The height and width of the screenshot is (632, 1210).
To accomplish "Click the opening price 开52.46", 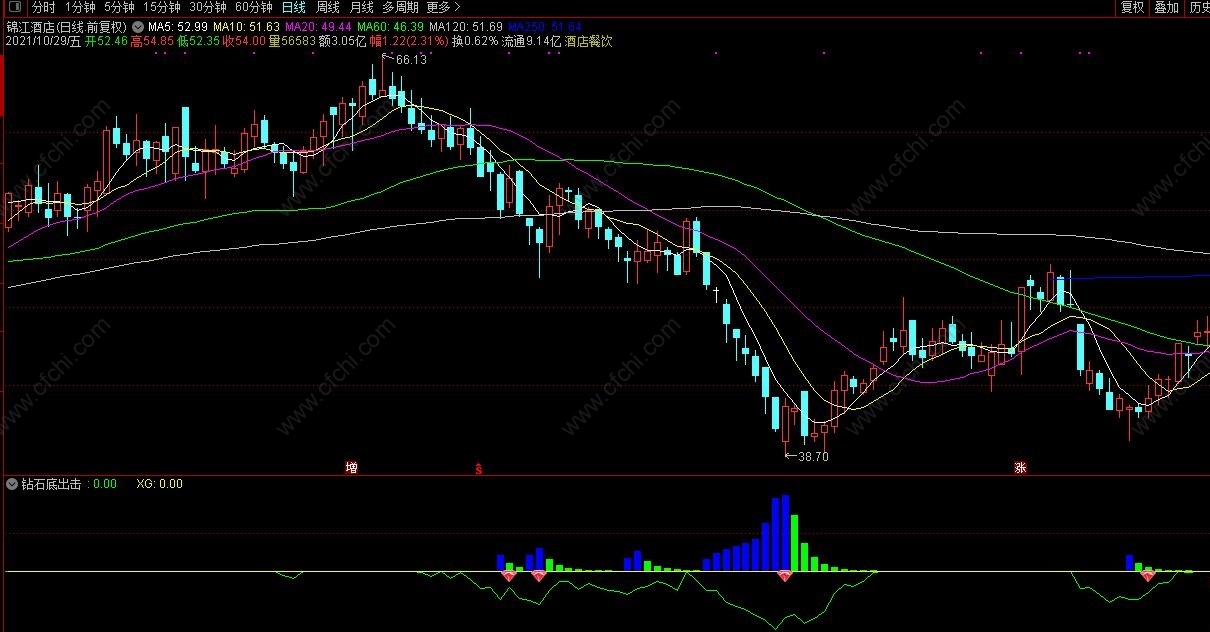I will (106, 42).
